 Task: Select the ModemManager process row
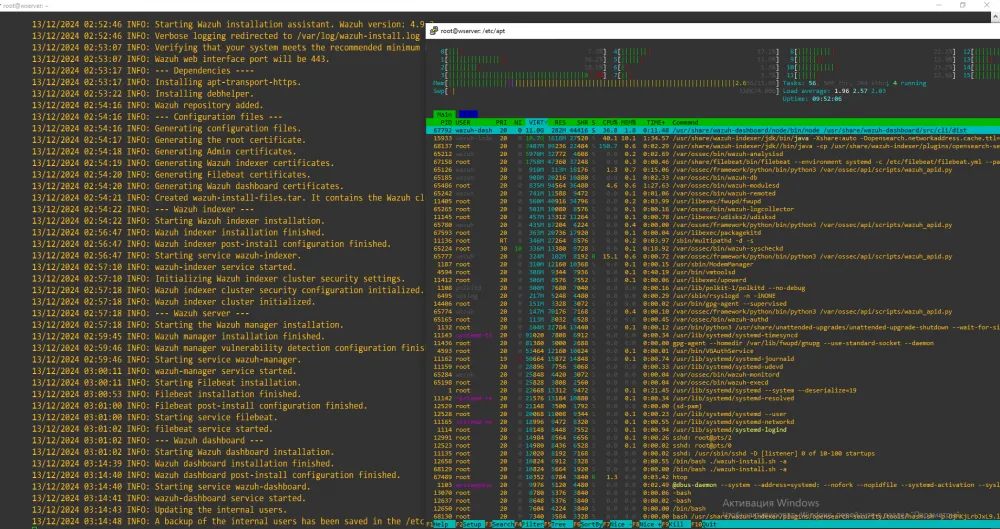coord(713,264)
